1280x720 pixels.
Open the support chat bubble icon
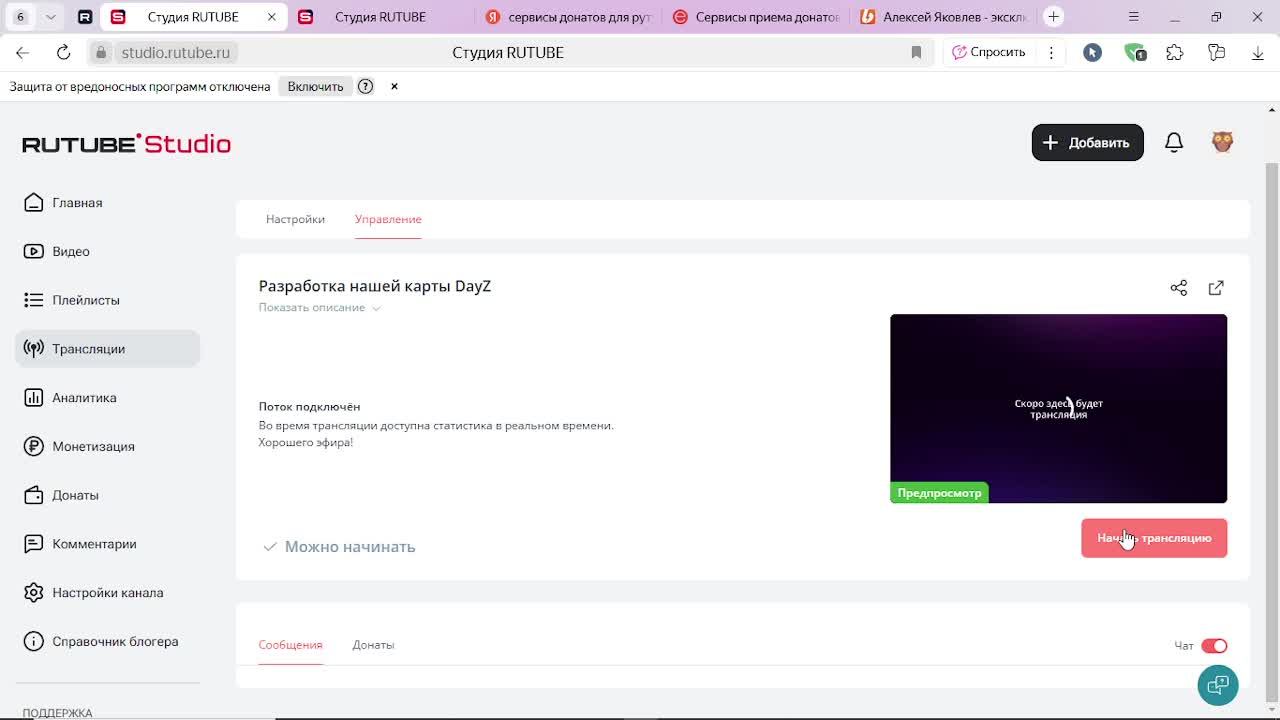coord(1218,685)
